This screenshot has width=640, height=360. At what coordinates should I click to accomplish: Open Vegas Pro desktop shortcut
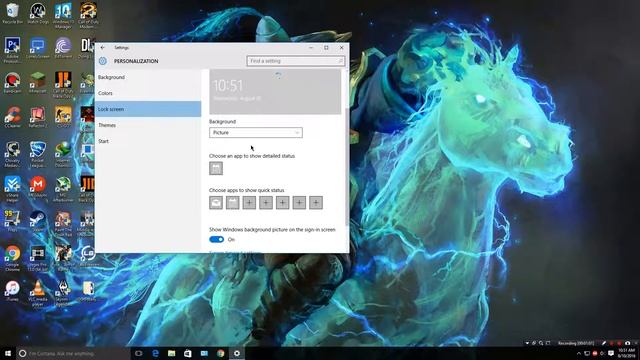point(38,258)
